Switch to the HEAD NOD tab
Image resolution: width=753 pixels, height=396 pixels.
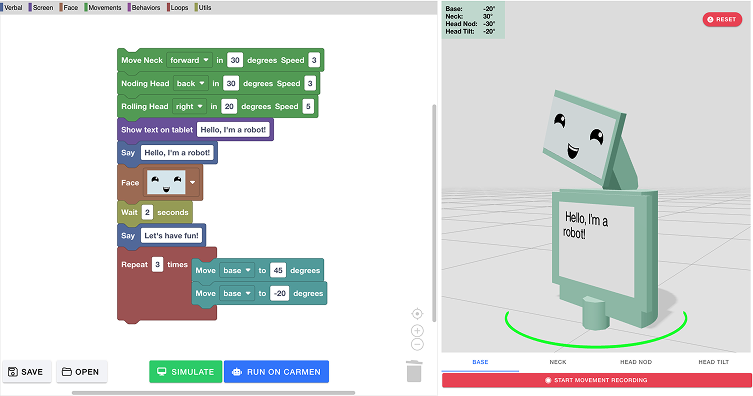(x=636, y=362)
